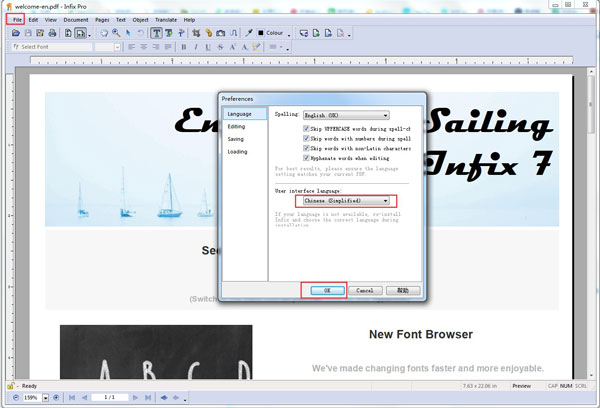The width and height of the screenshot is (600, 408).
Task: Open the Help menu
Action: [189, 20]
